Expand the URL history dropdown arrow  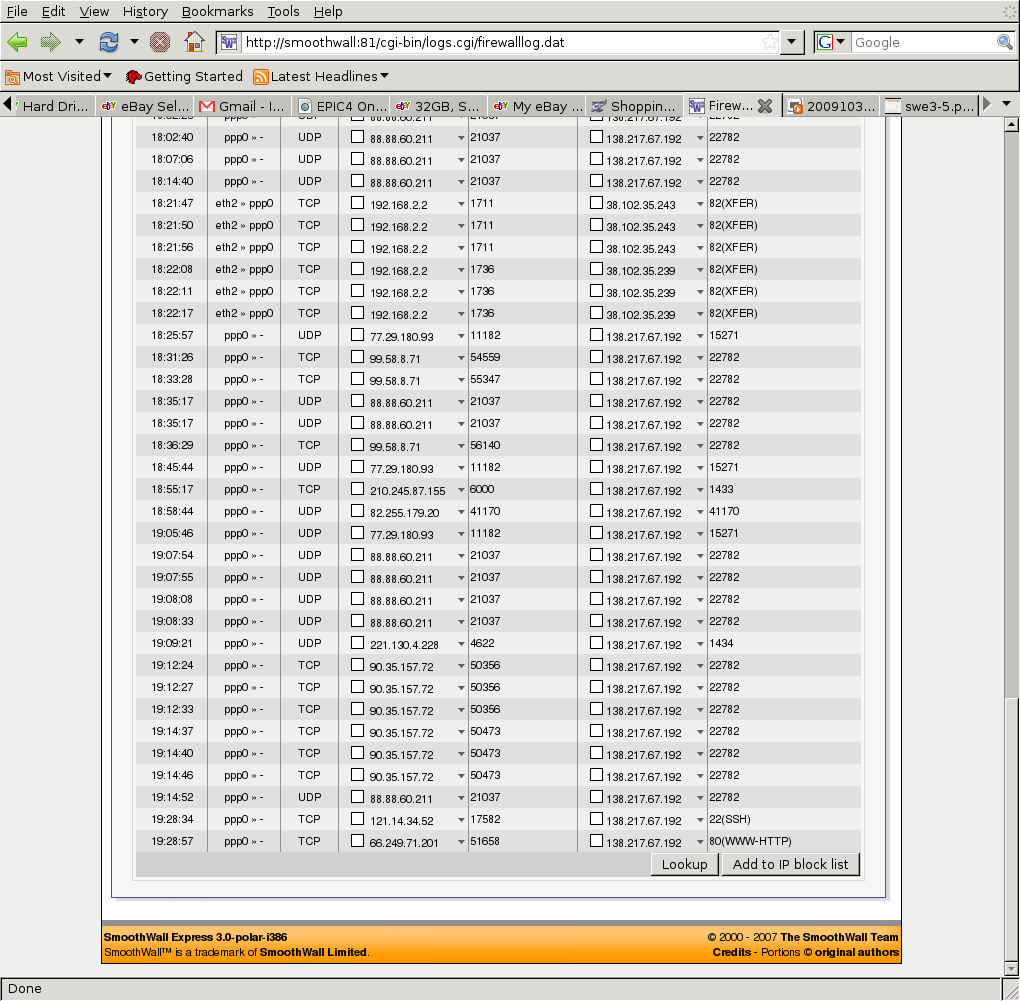coord(792,42)
